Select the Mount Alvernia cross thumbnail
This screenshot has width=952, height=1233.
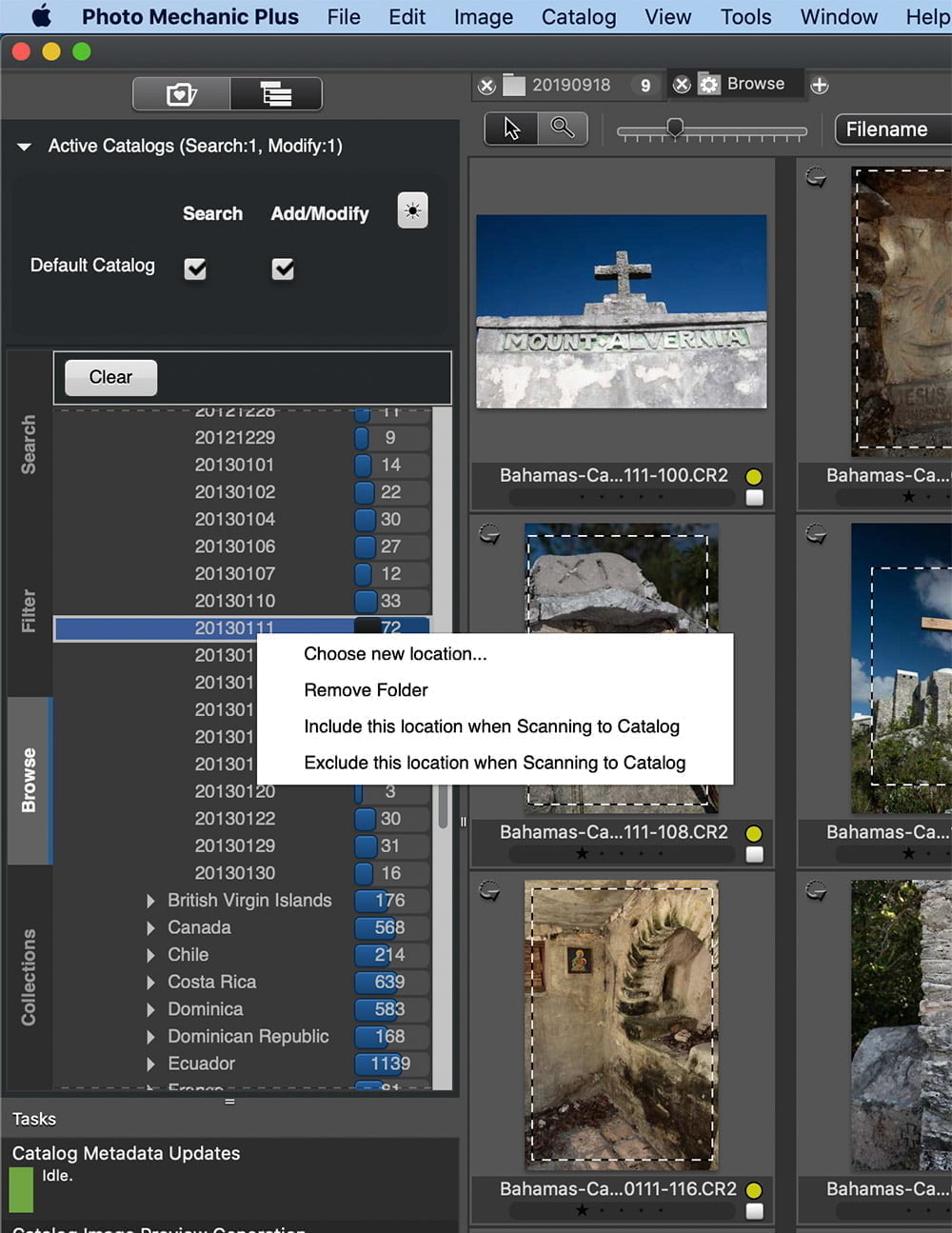(x=622, y=311)
